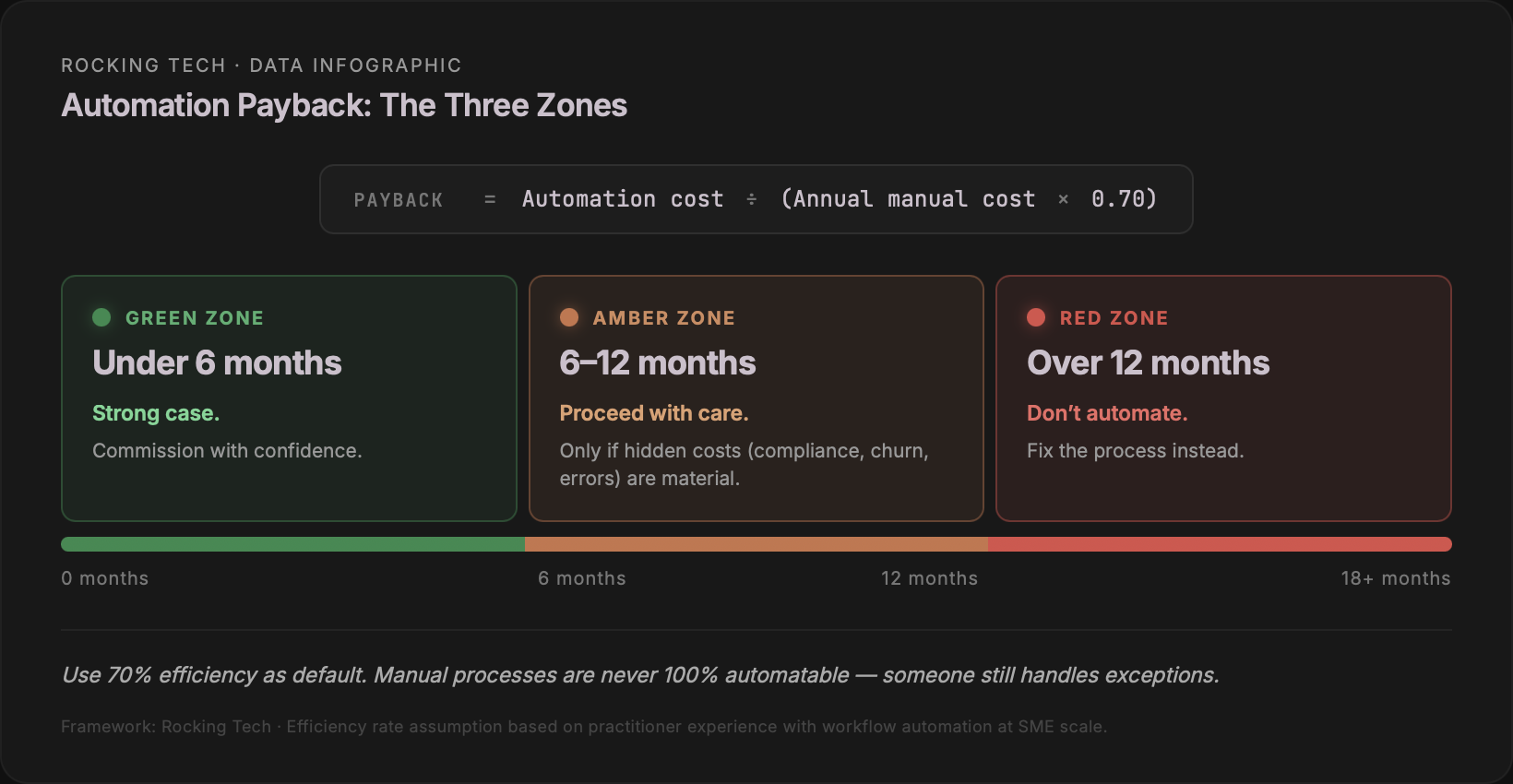
Task: Click the red dot beside RED ZONE
Action: tap(1036, 317)
